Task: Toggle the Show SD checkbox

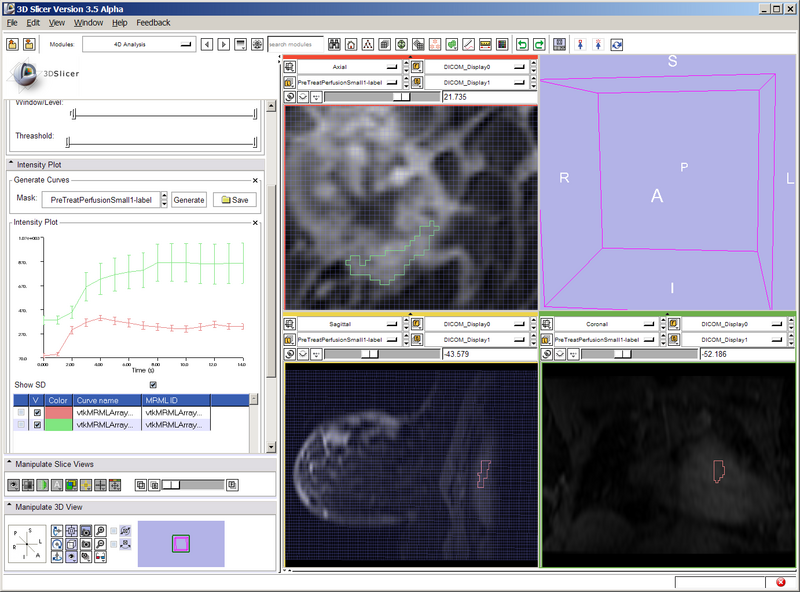Action: point(153,385)
